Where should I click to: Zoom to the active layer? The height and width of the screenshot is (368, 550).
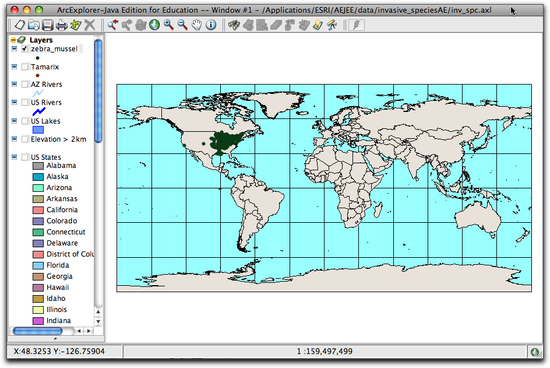click(141, 25)
